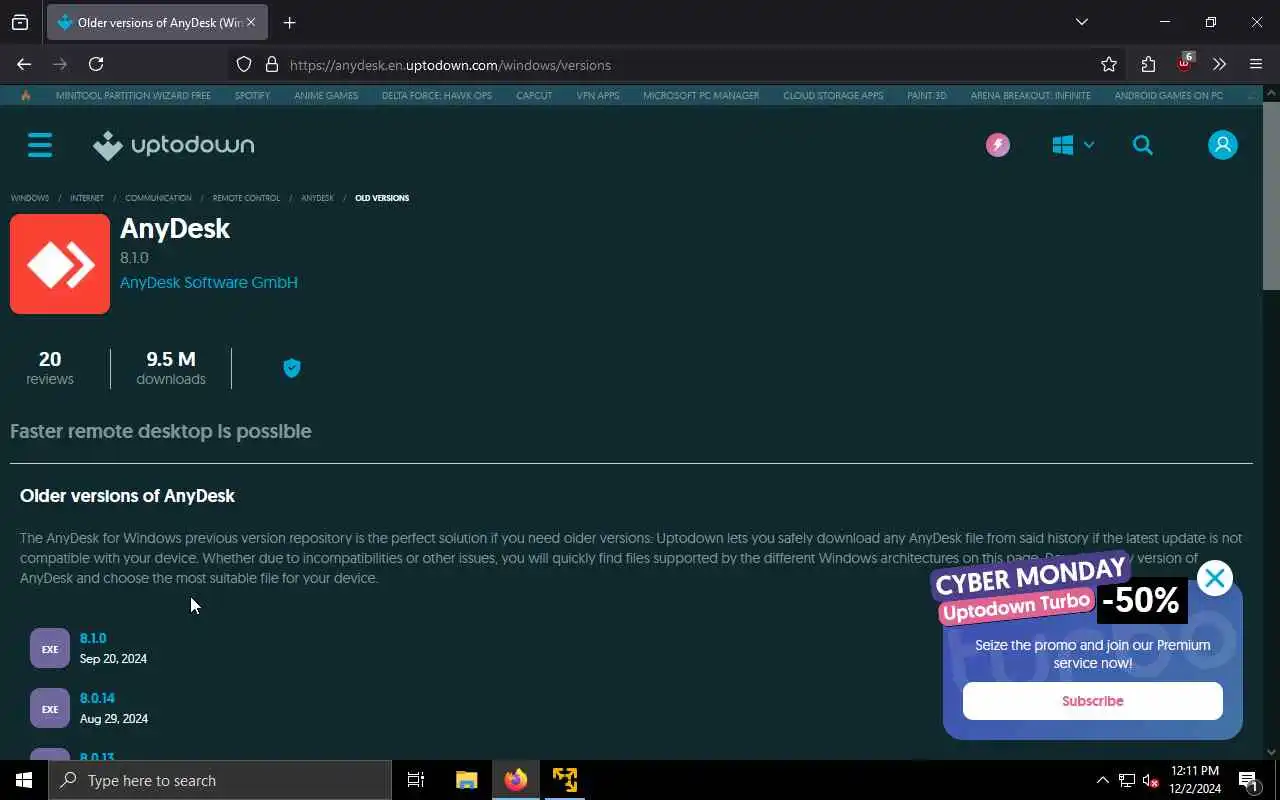Open the user account avatar
The width and height of the screenshot is (1280, 800).
[1223, 145]
